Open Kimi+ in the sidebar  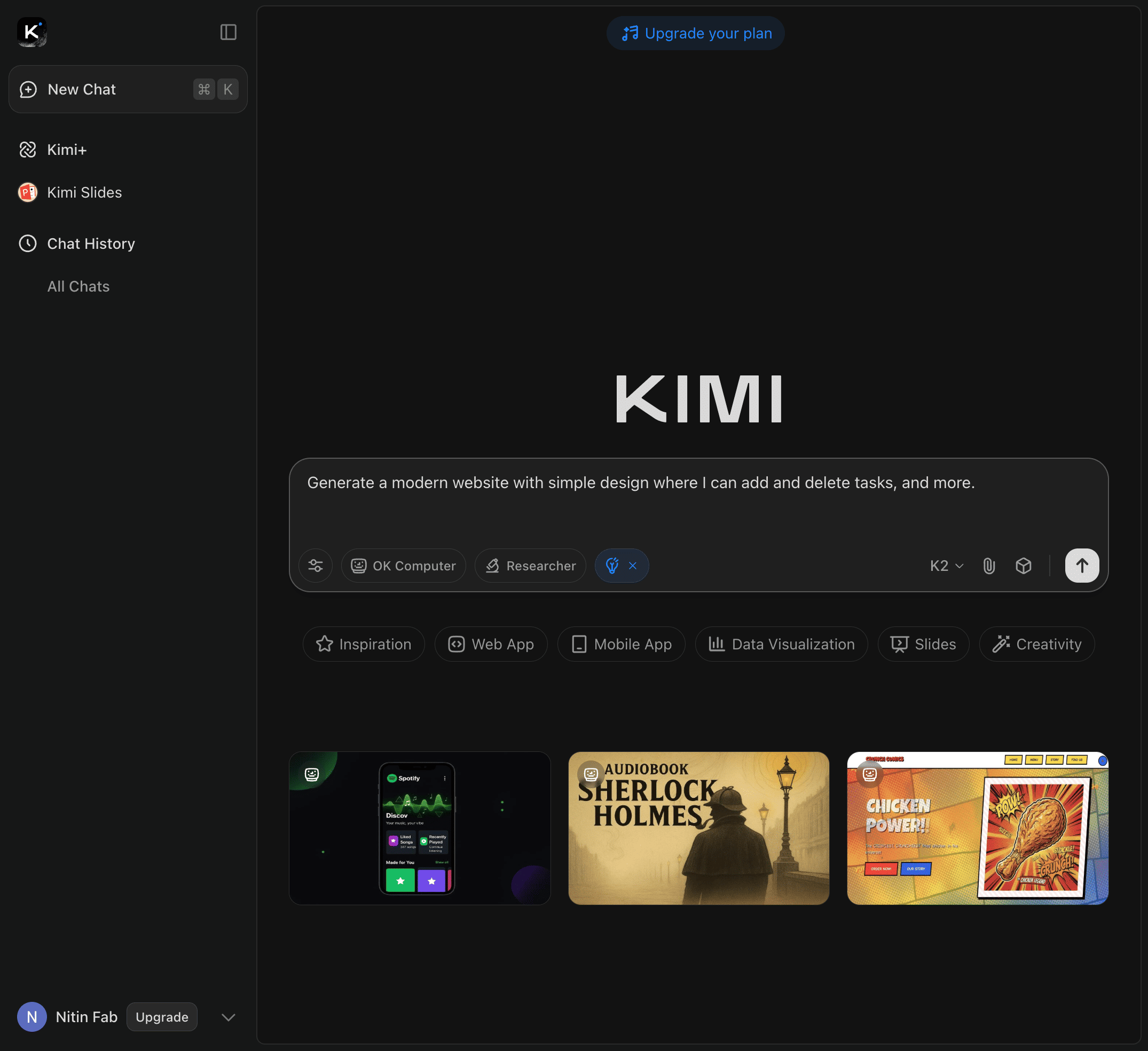[67, 150]
